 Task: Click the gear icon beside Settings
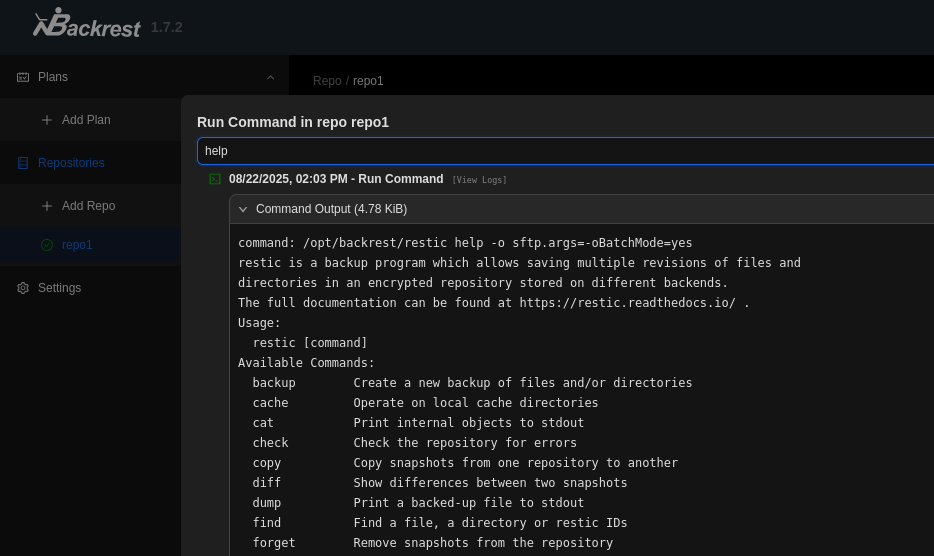tap(23, 288)
